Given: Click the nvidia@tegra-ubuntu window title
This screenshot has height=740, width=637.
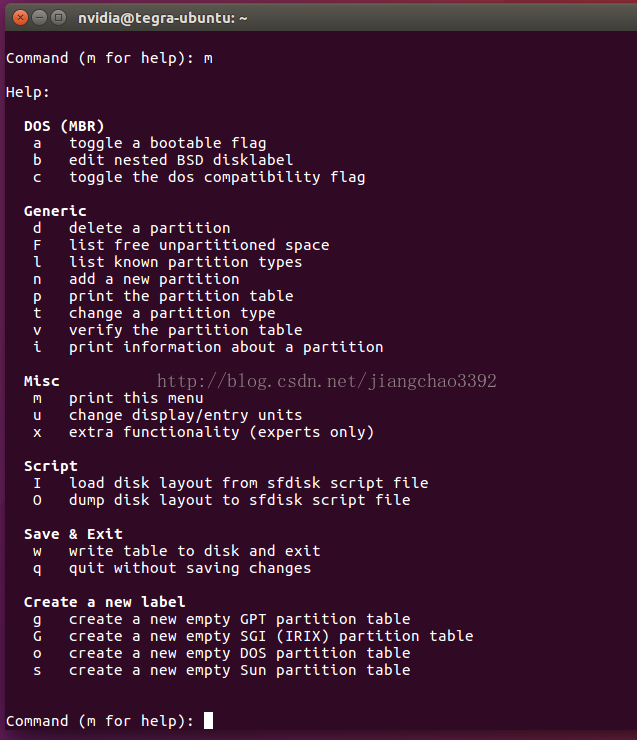Looking at the screenshot, I should click(x=162, y=18).
